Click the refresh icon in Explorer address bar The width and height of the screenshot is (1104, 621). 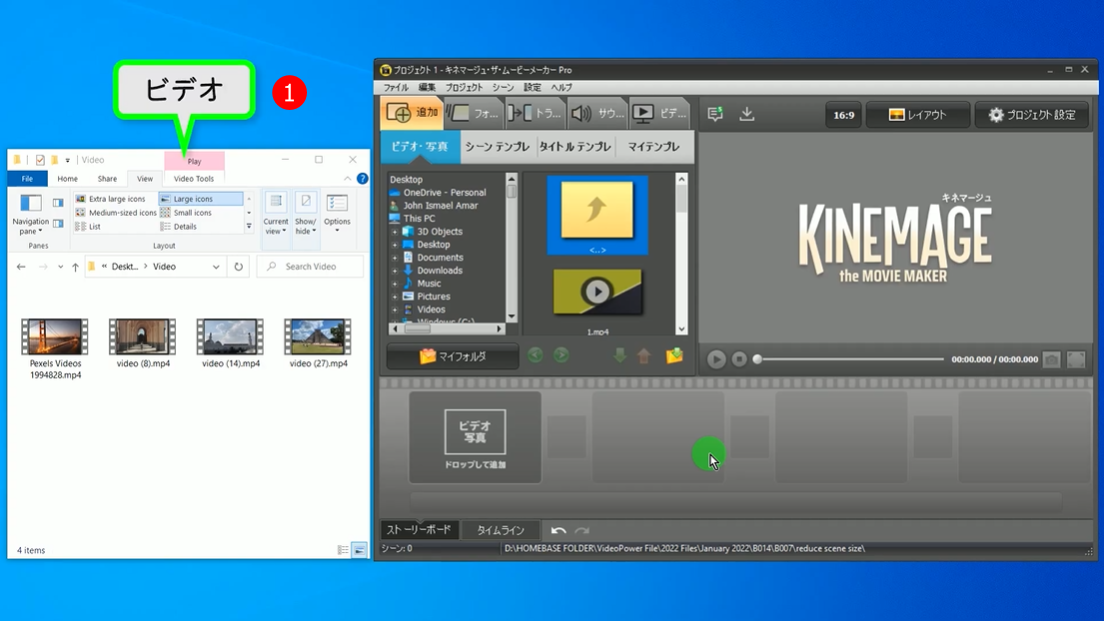(x=238, y=267)
